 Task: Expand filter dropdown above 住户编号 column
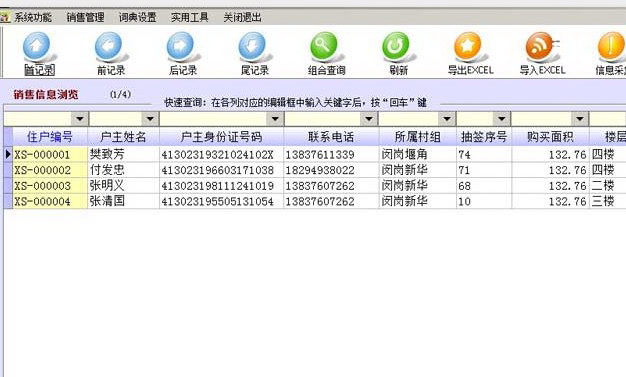[x=79, y=119]
